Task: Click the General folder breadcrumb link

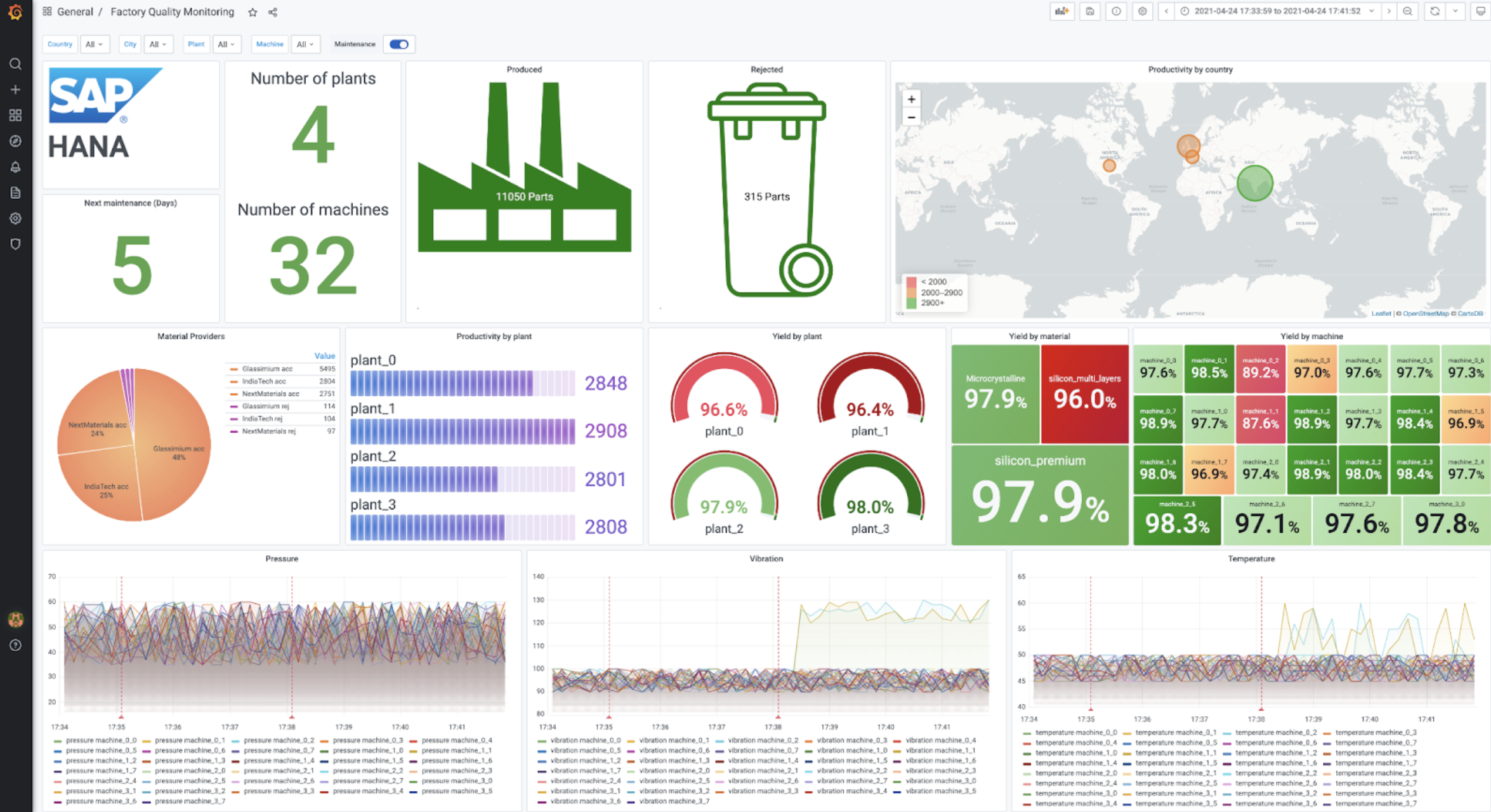Action: (75, 12)
